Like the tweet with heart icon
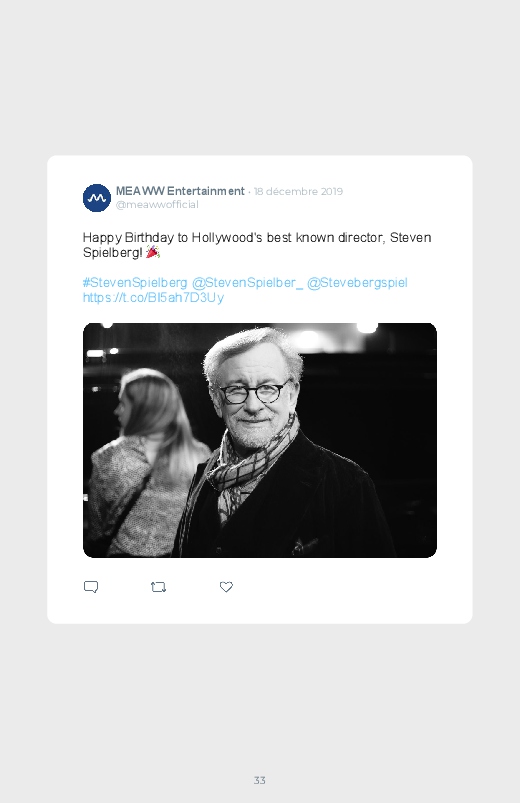 click(226, 587)
